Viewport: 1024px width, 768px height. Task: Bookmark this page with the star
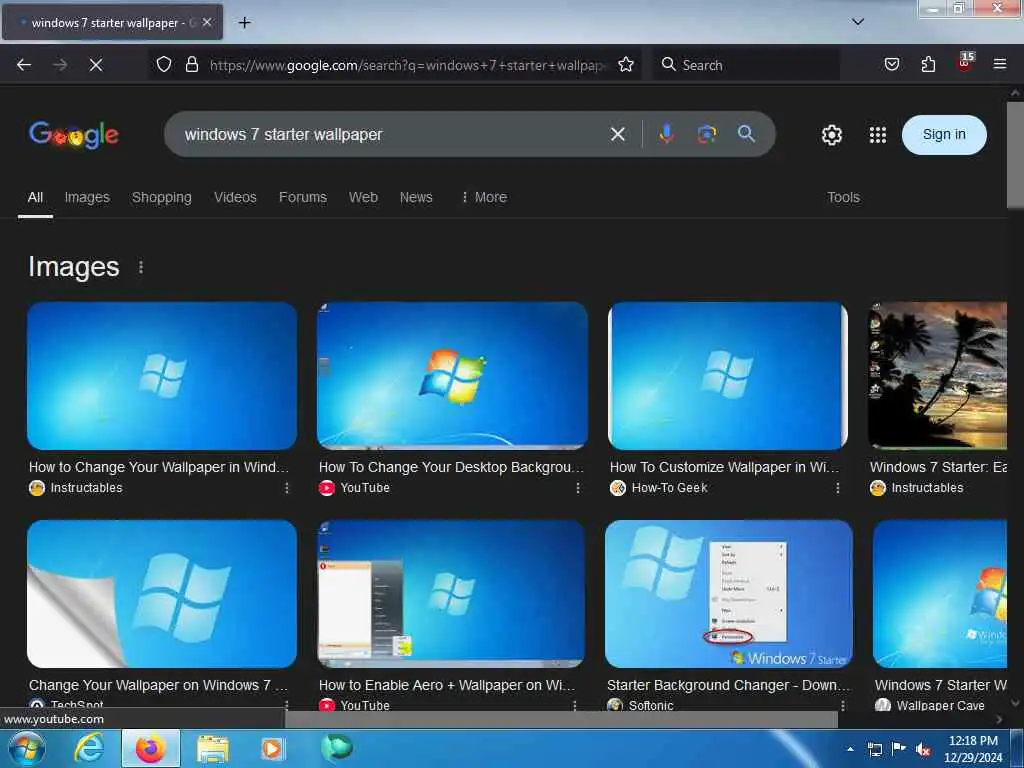click(x=626, y=64)
